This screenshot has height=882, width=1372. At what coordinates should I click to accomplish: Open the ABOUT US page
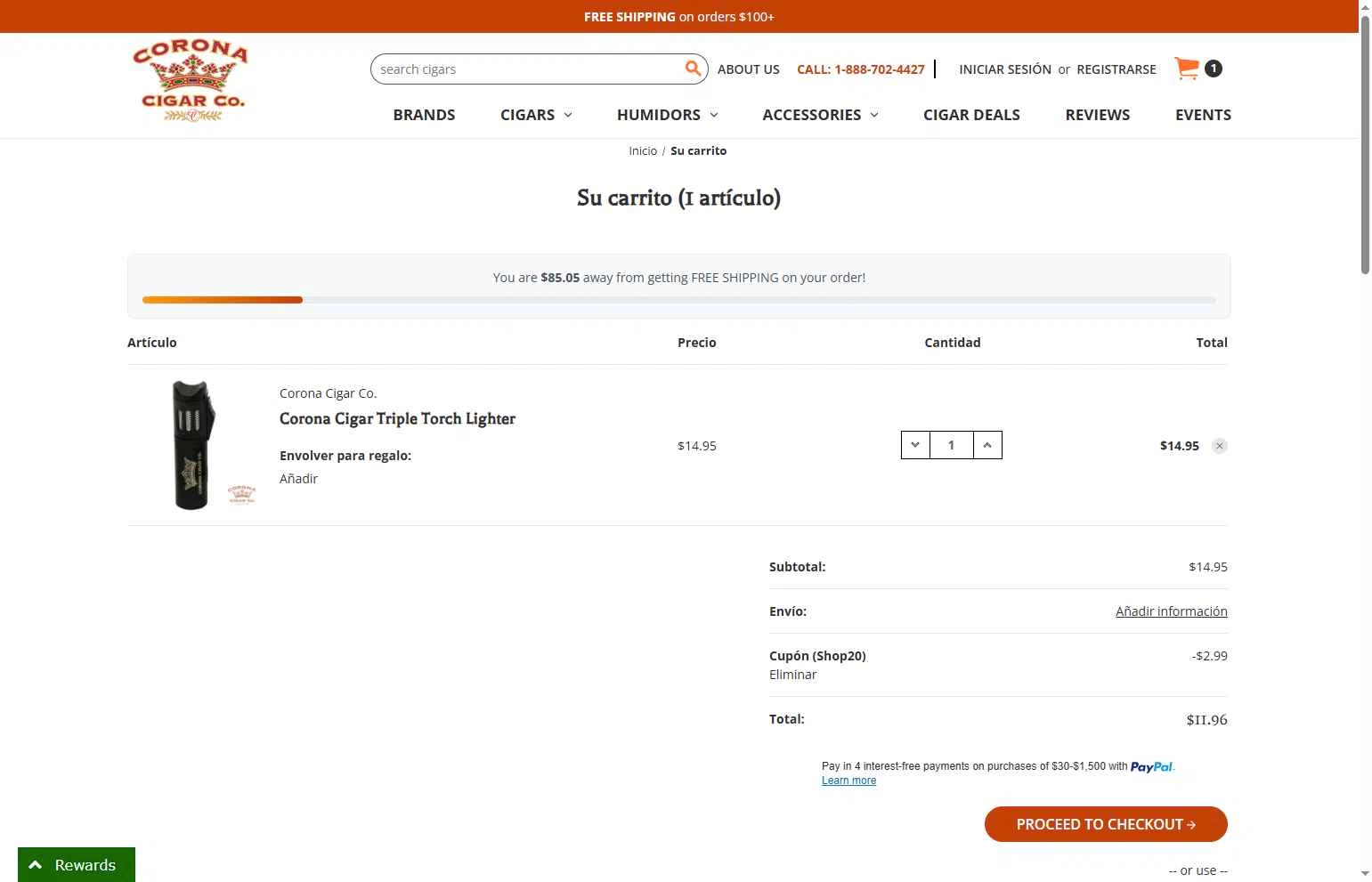coord(749,69)
